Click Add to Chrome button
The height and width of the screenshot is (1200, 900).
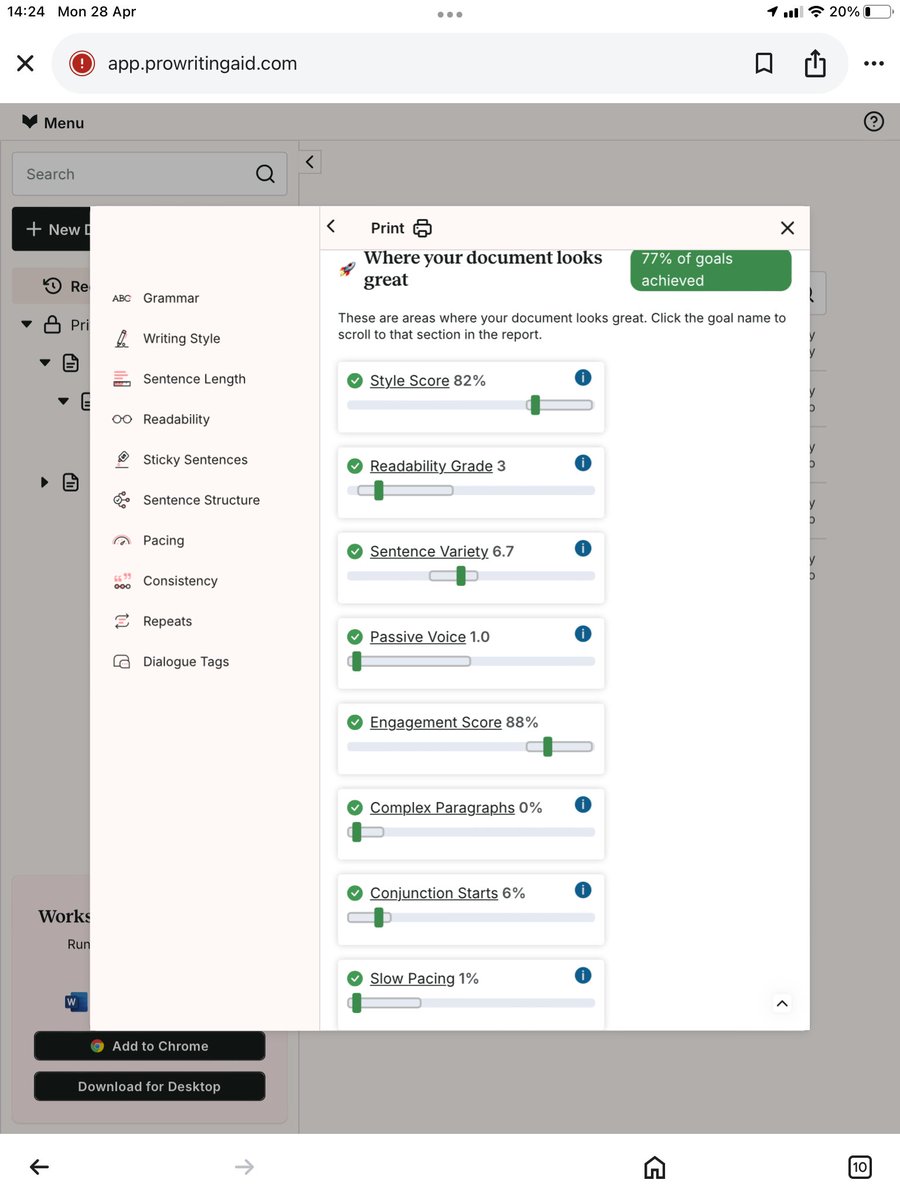(x=150, y=1046)
